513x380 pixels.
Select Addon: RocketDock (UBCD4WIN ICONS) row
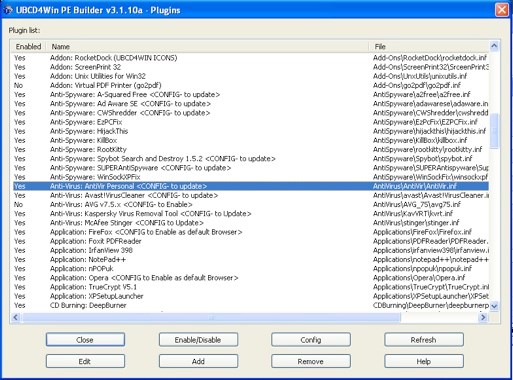(251, 58)
